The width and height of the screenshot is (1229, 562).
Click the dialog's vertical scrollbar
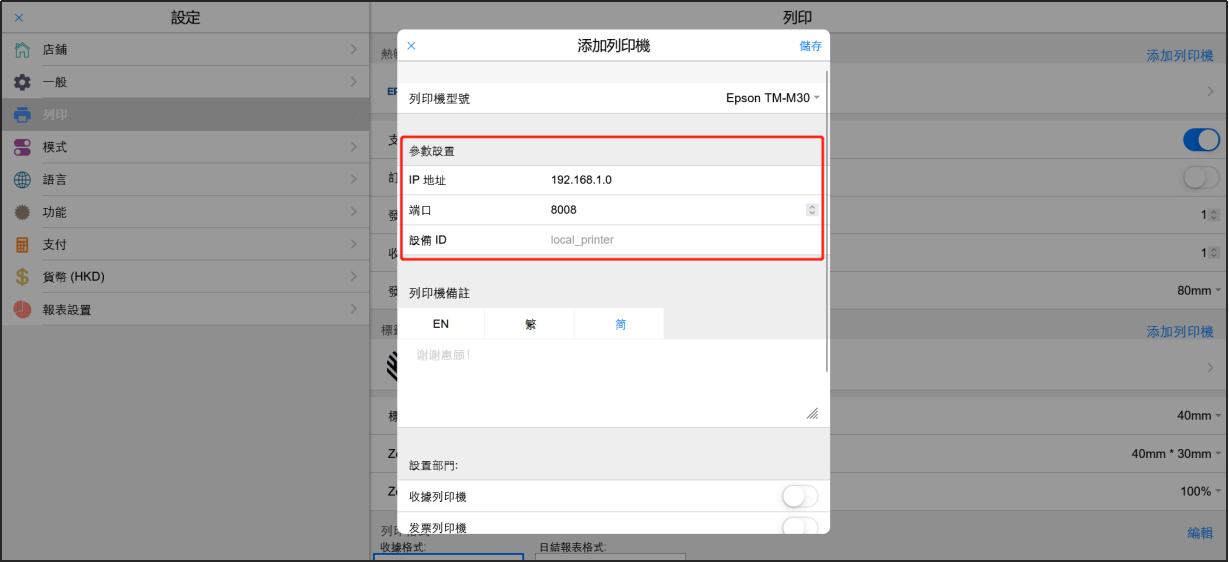coord(826,220)
